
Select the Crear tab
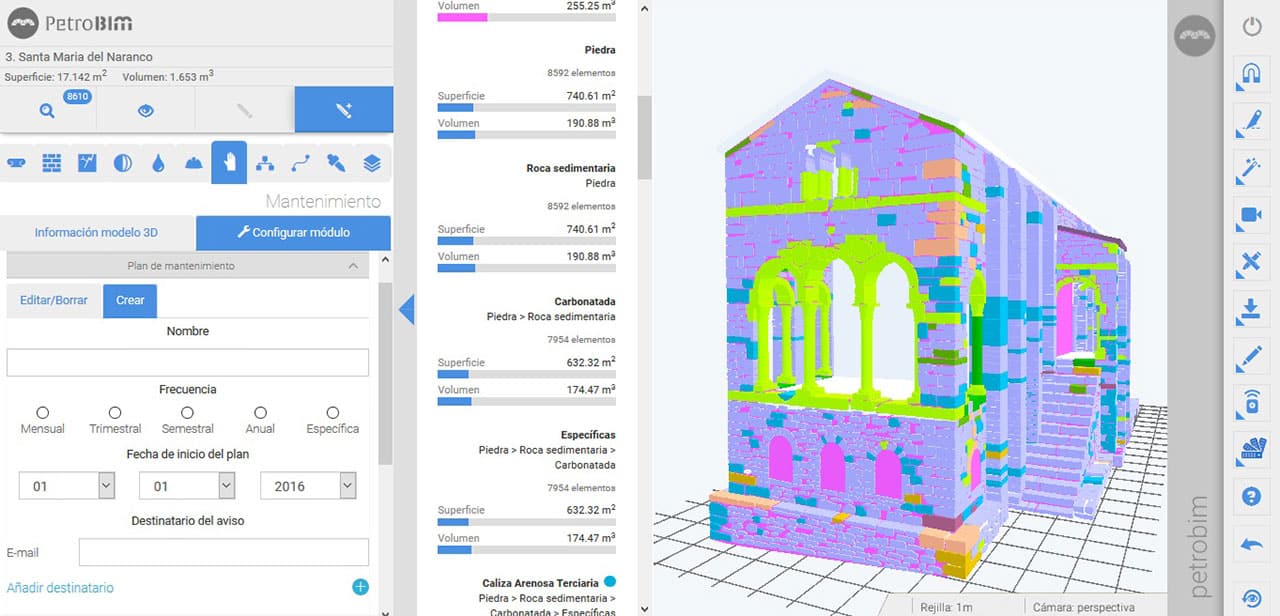pyautogui.click(x=130, y=300)
